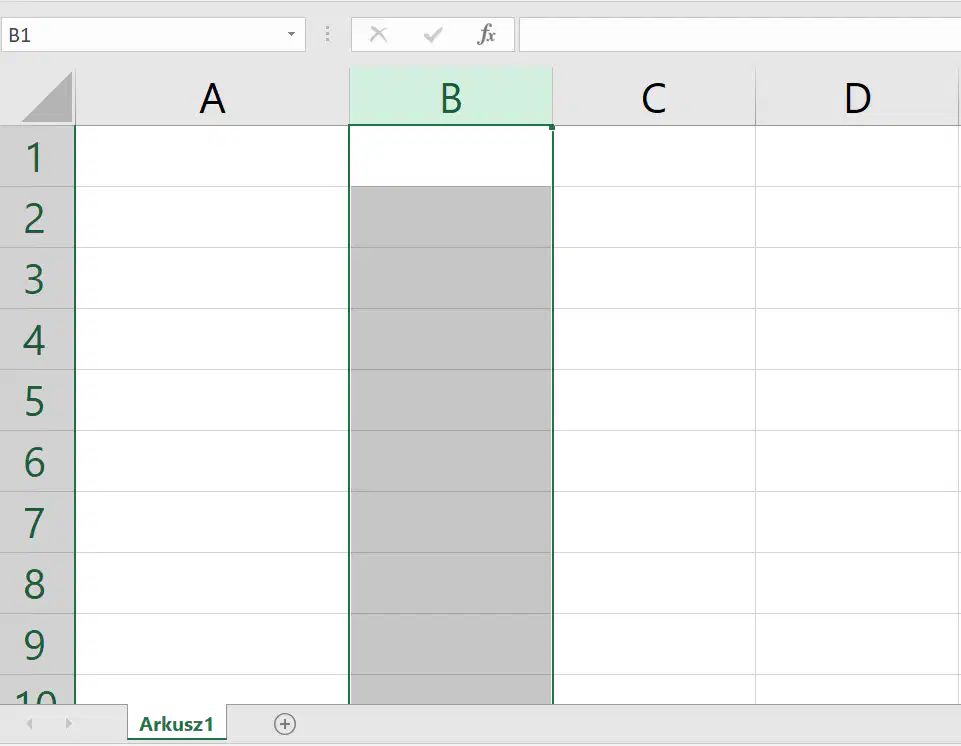
Task: Select column C header
Action: tap(654, 97)
